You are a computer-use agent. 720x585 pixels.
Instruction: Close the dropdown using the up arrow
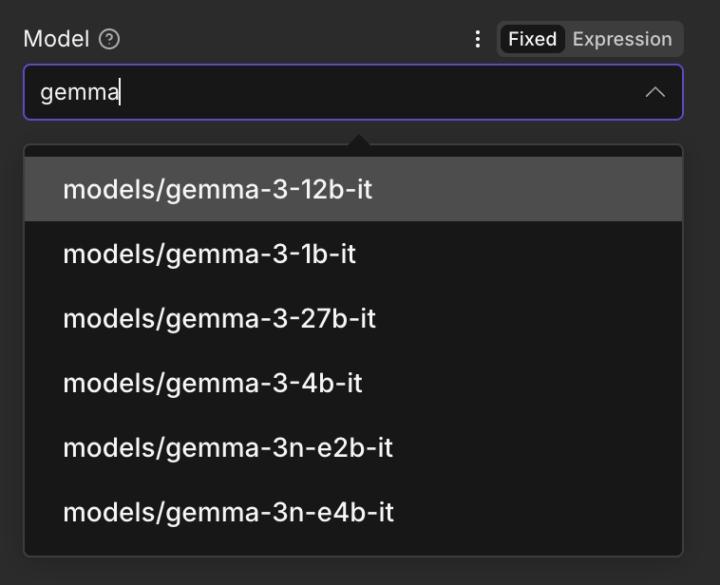coord(655,93)
